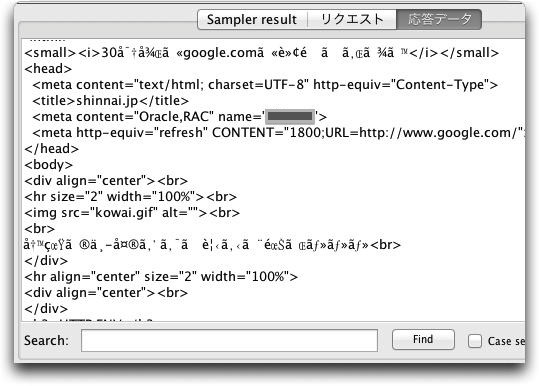Click the small italic google.com text line
The width and height of the screenshot is (539, 386).
pyautogui.click(x=262, y=53)
